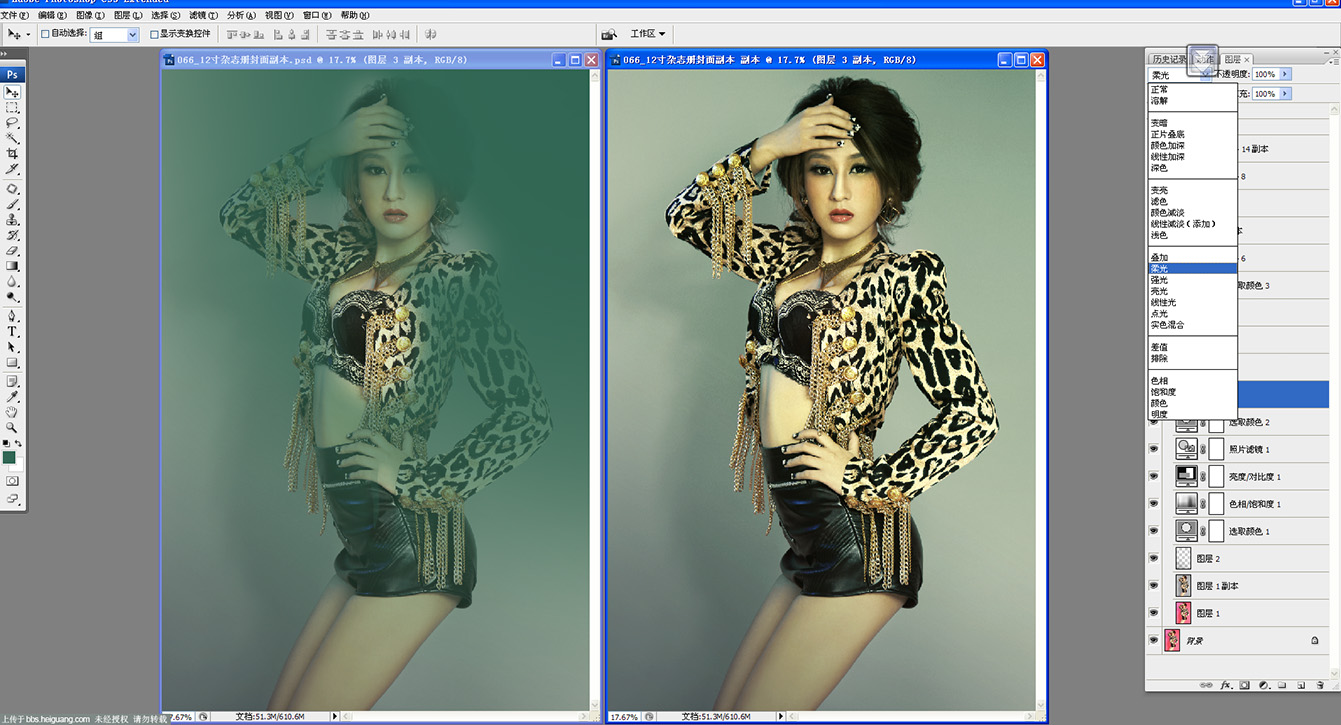Select the Notes tool
1341x725 pixels.
tap(12, 381)
